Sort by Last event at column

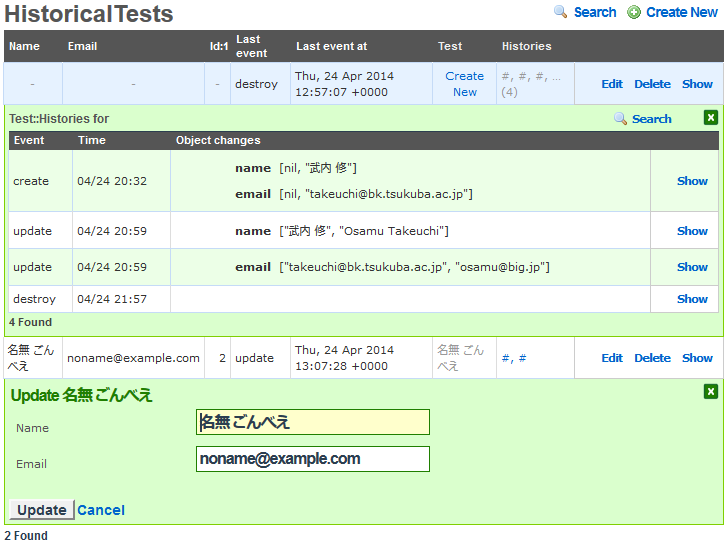coord(331,46)
